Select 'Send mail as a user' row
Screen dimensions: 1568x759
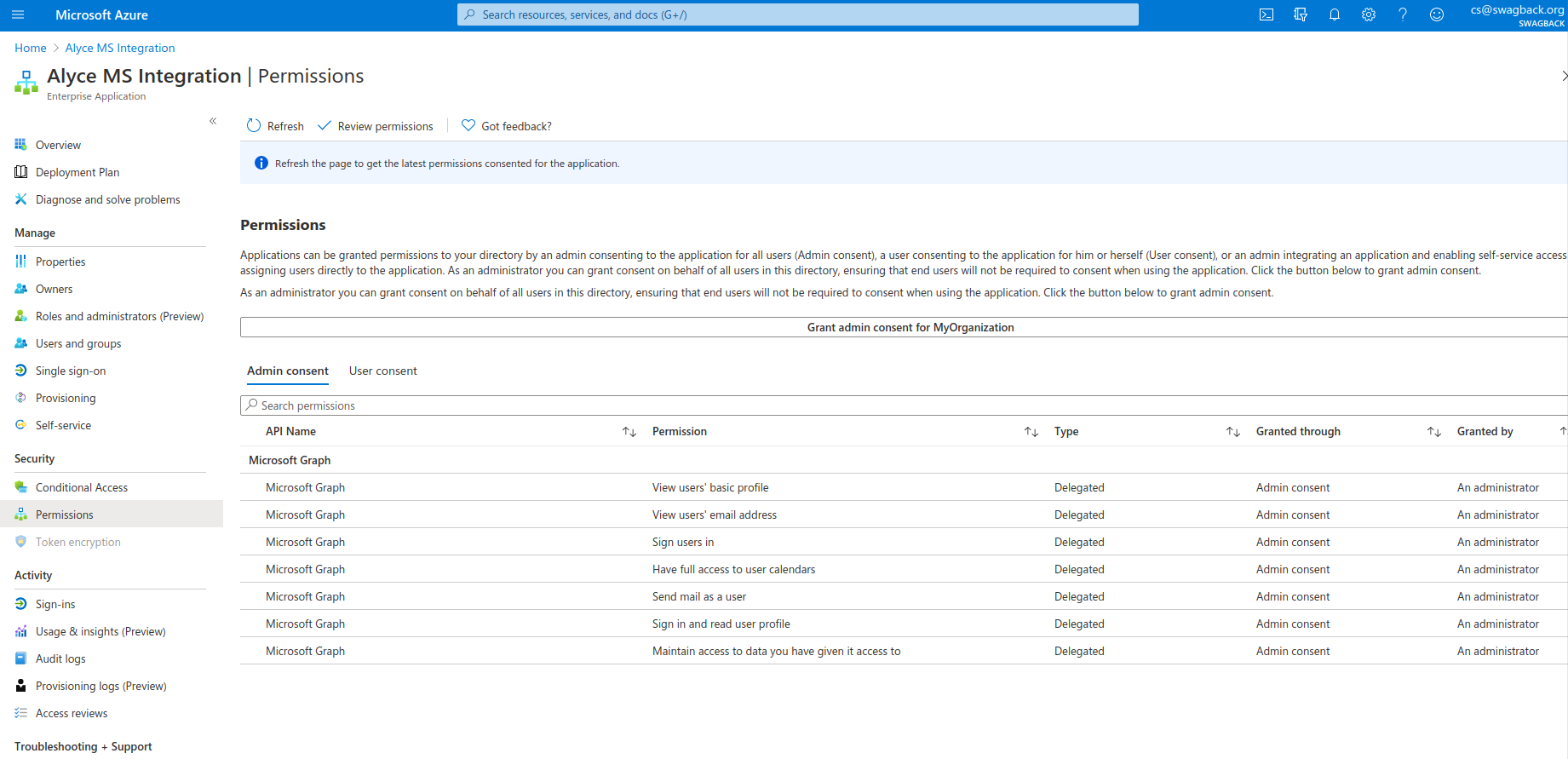click(x=905, y=596)
